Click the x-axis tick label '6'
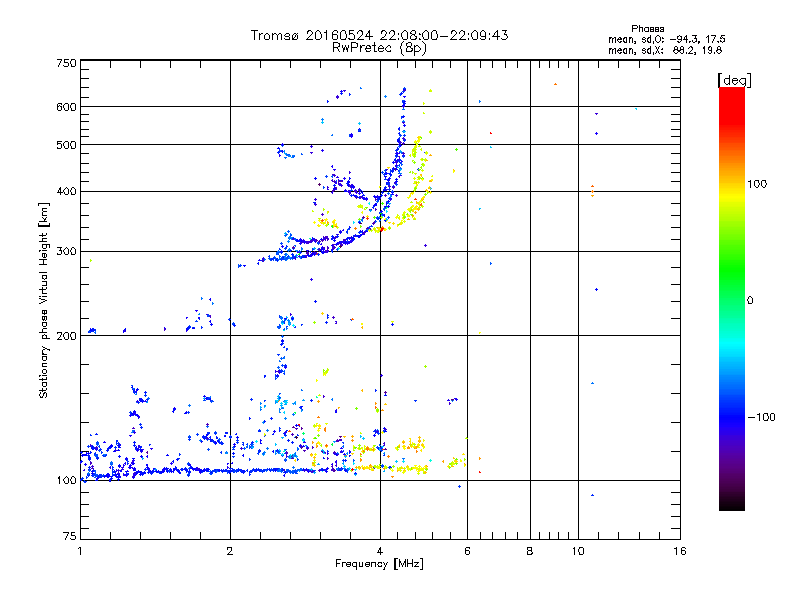Viewport: 800px width, 600px height. [x=467, y=551]
